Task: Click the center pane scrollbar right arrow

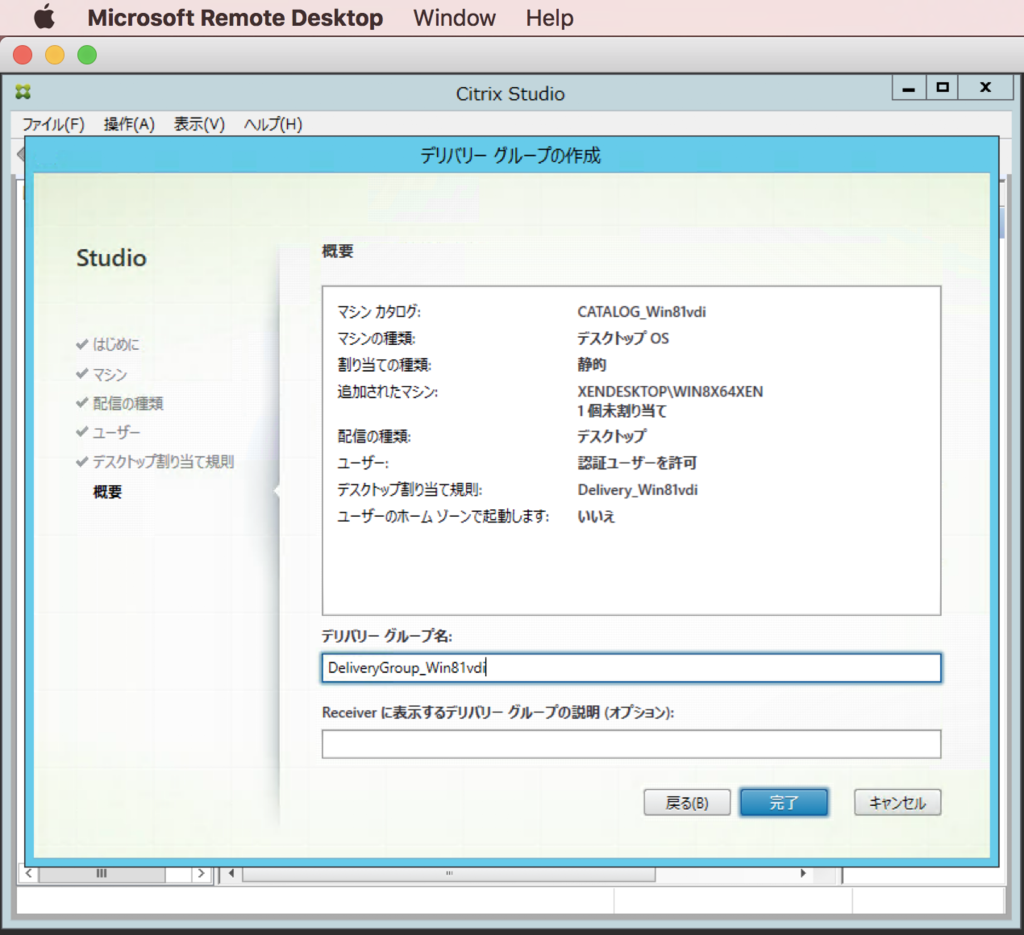Action: pos(803,873)
